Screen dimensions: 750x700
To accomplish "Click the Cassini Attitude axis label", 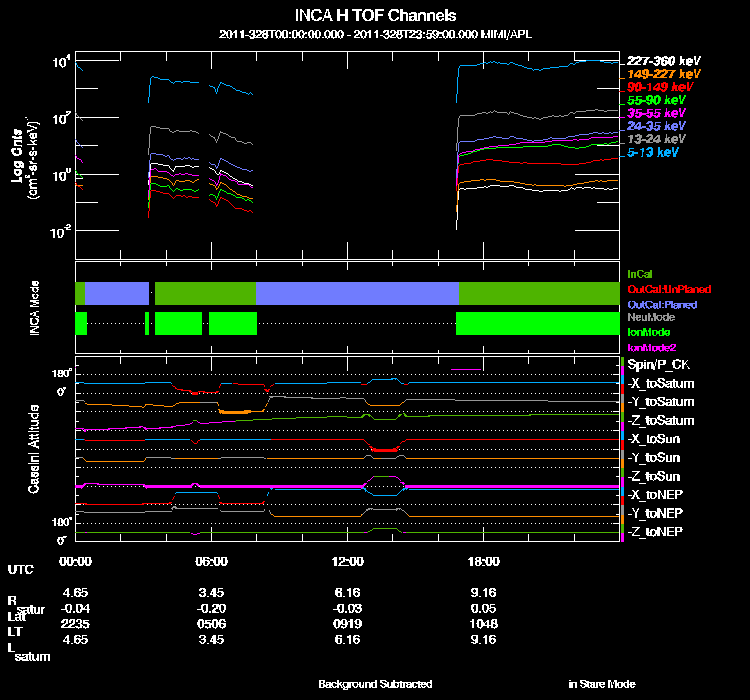I will coord(33,449).
